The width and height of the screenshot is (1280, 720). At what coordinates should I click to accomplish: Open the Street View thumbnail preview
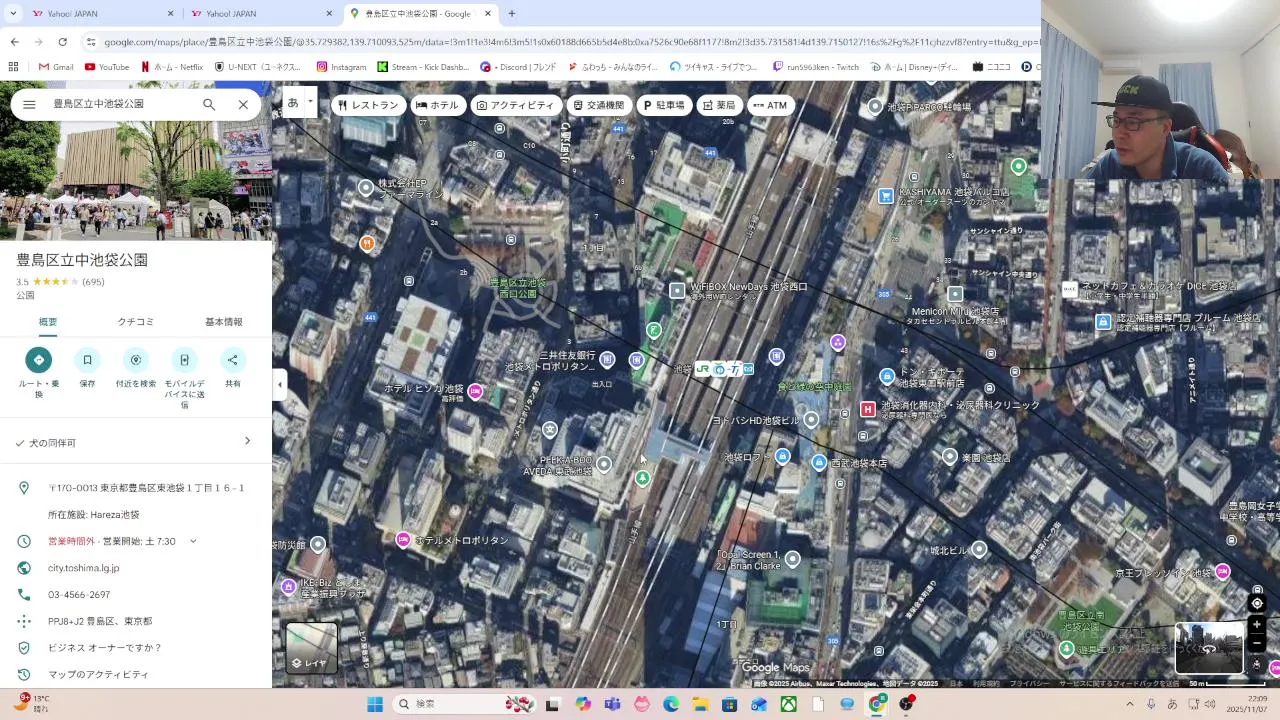tap(1209, 648)
